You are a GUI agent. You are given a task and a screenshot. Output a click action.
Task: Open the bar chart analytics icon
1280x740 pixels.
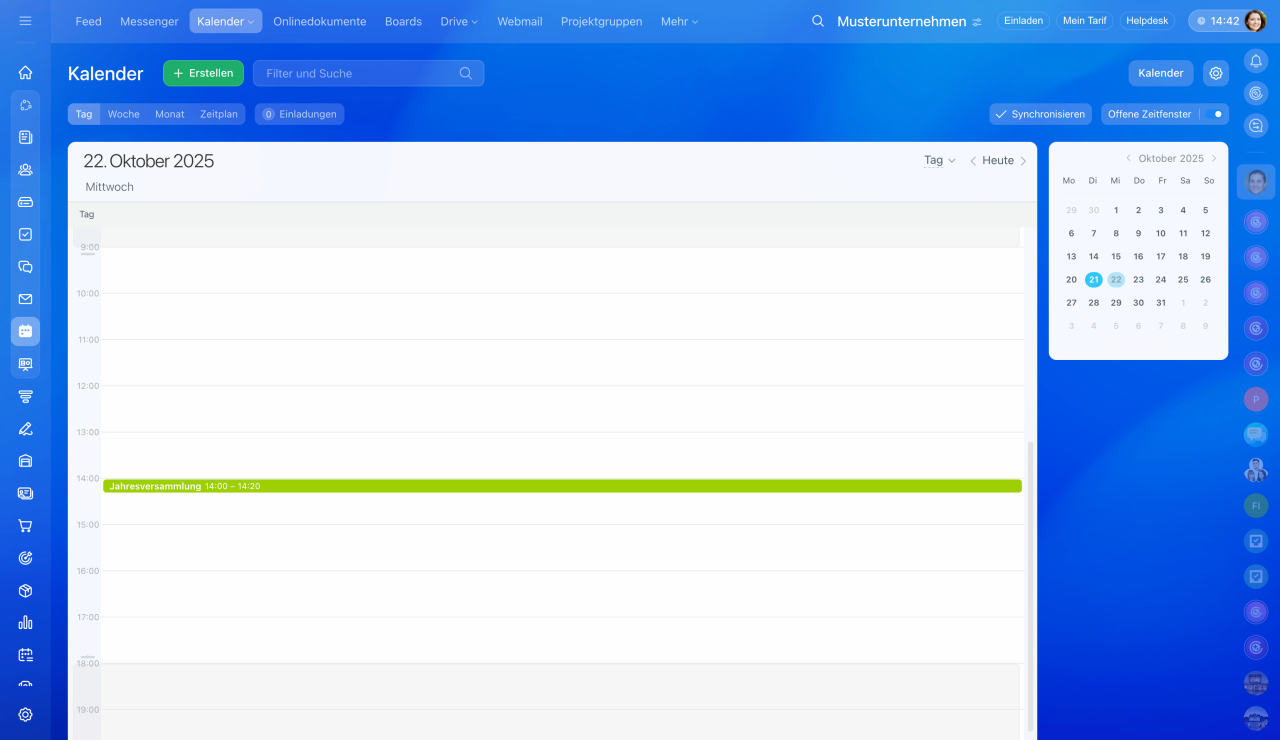(25, 623)
